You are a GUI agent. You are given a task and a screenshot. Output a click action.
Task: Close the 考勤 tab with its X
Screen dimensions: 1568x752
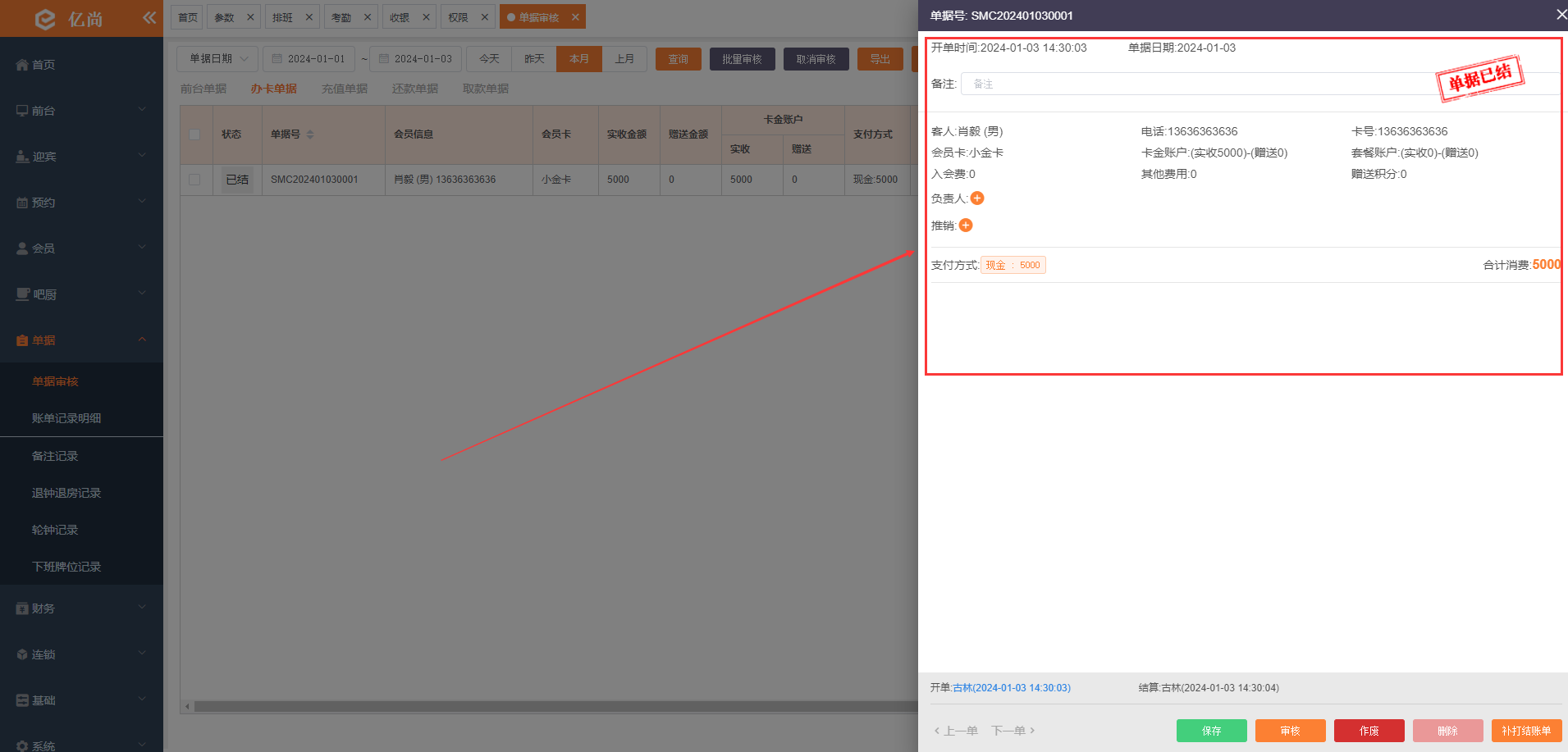click(367, 17)
